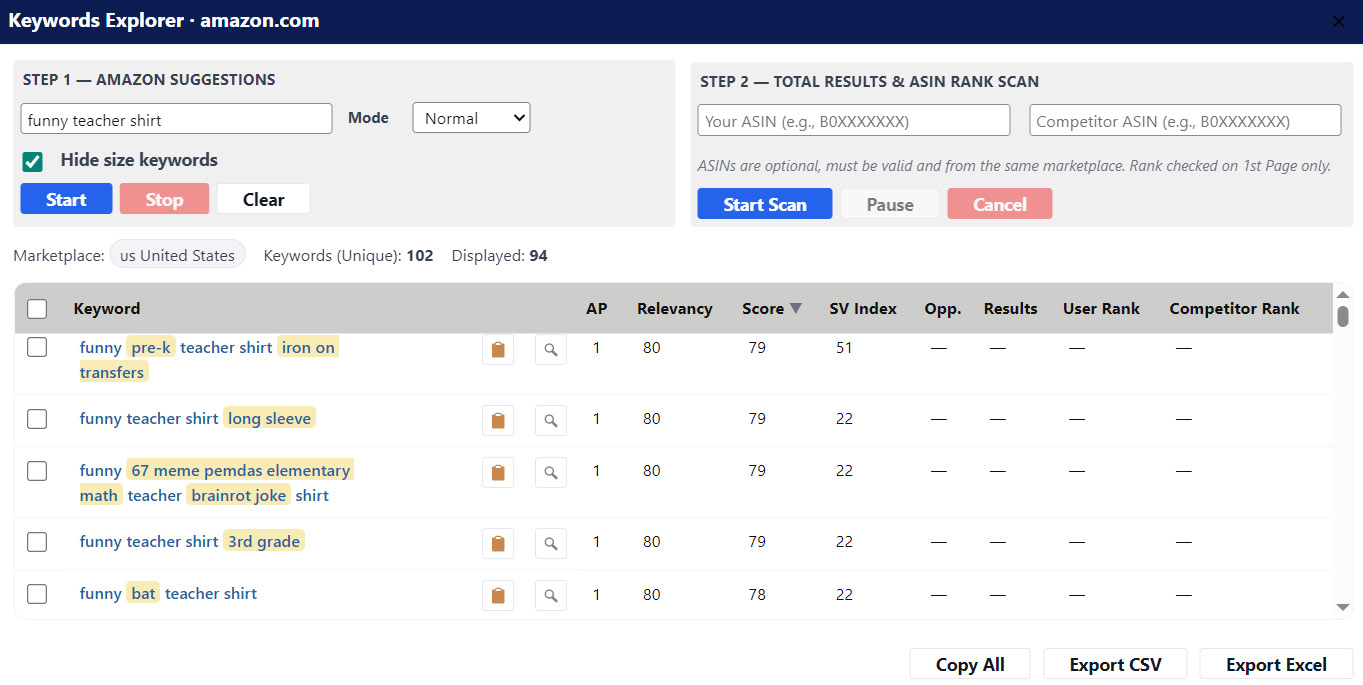Open the keyword link "funny bat teacher shirt"

[168, 594]
